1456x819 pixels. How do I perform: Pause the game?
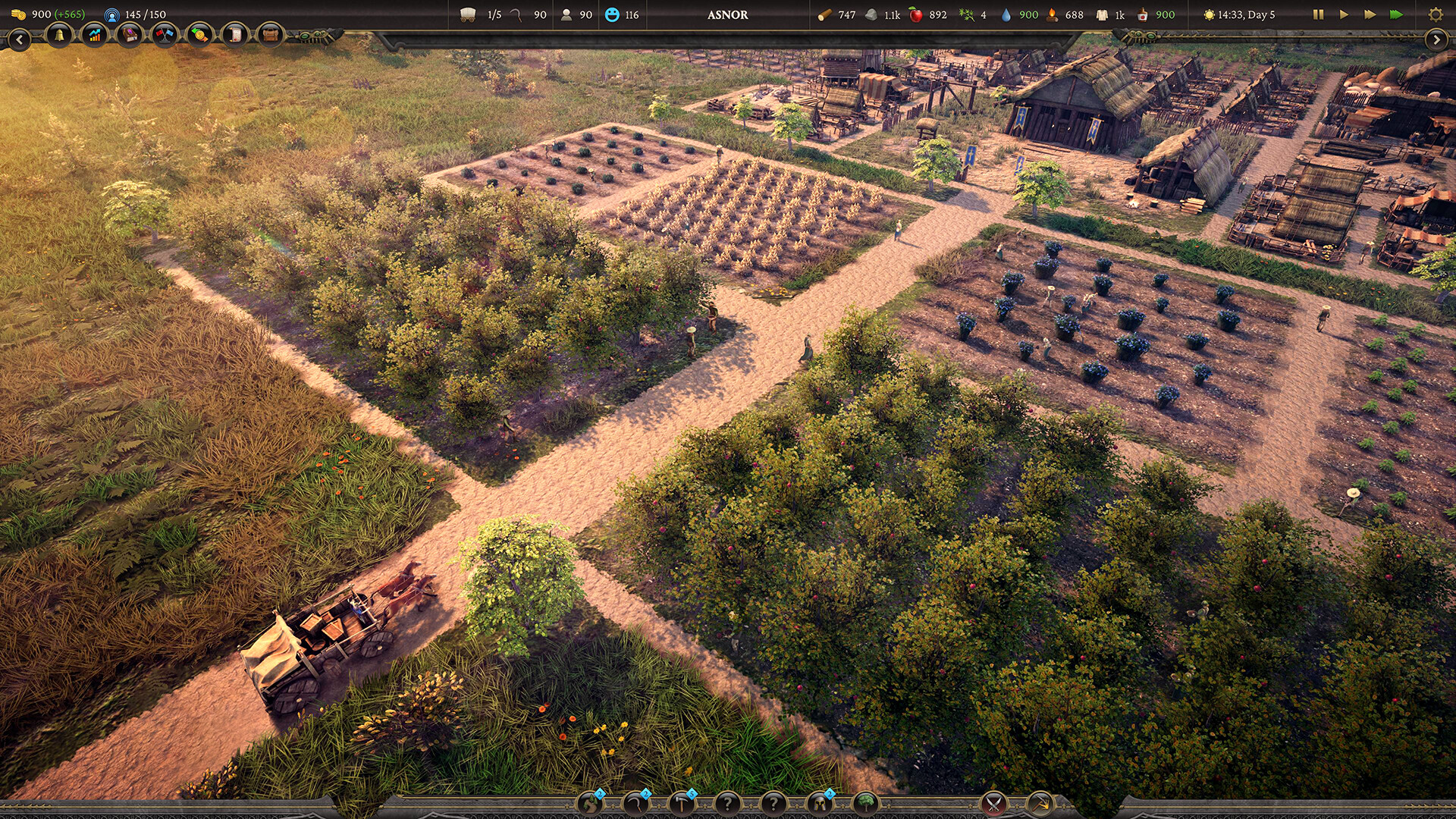coord(1318,14)
